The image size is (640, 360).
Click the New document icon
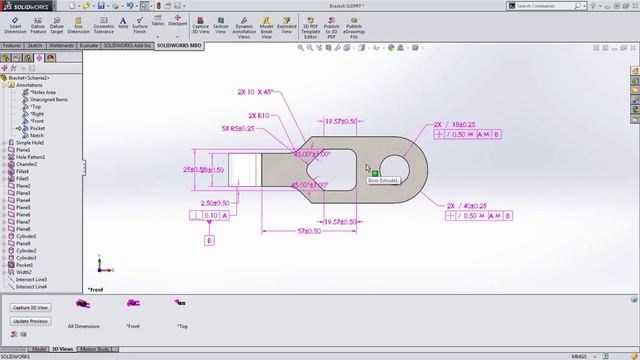(x=72, y=6)
